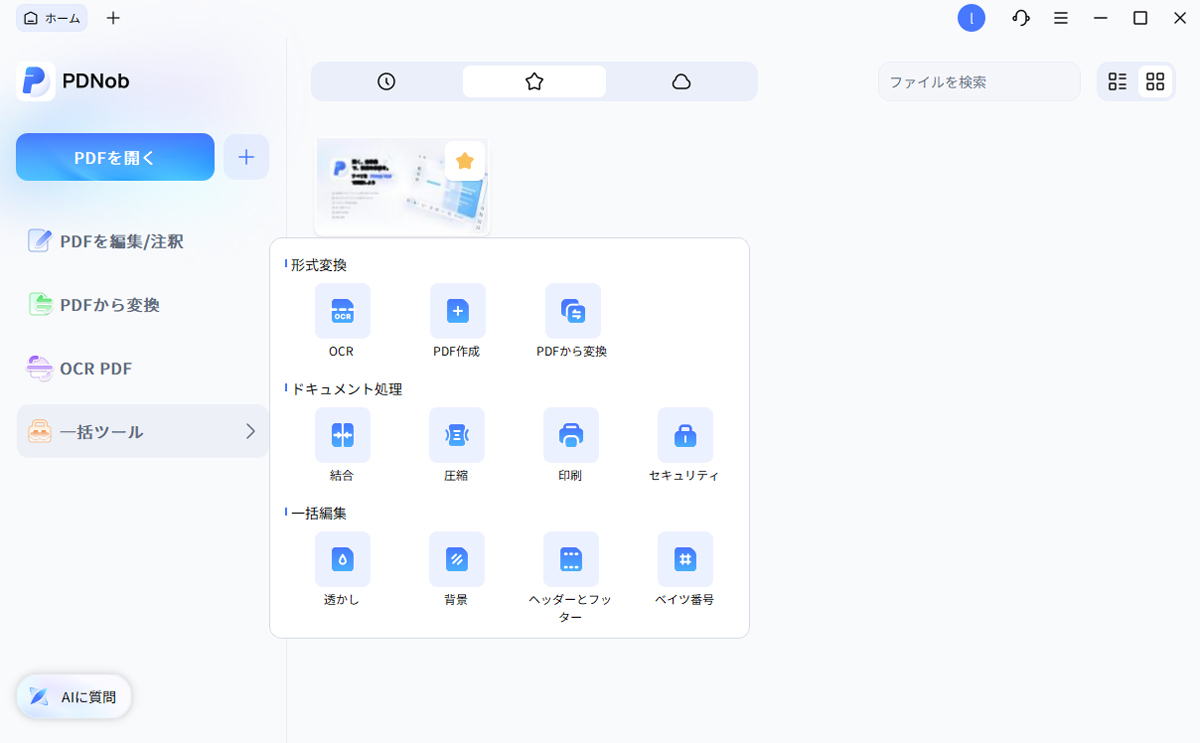Select the 圧縮 (Compress) tool
Screen dimensions: 1200x743
pos(457,435)
